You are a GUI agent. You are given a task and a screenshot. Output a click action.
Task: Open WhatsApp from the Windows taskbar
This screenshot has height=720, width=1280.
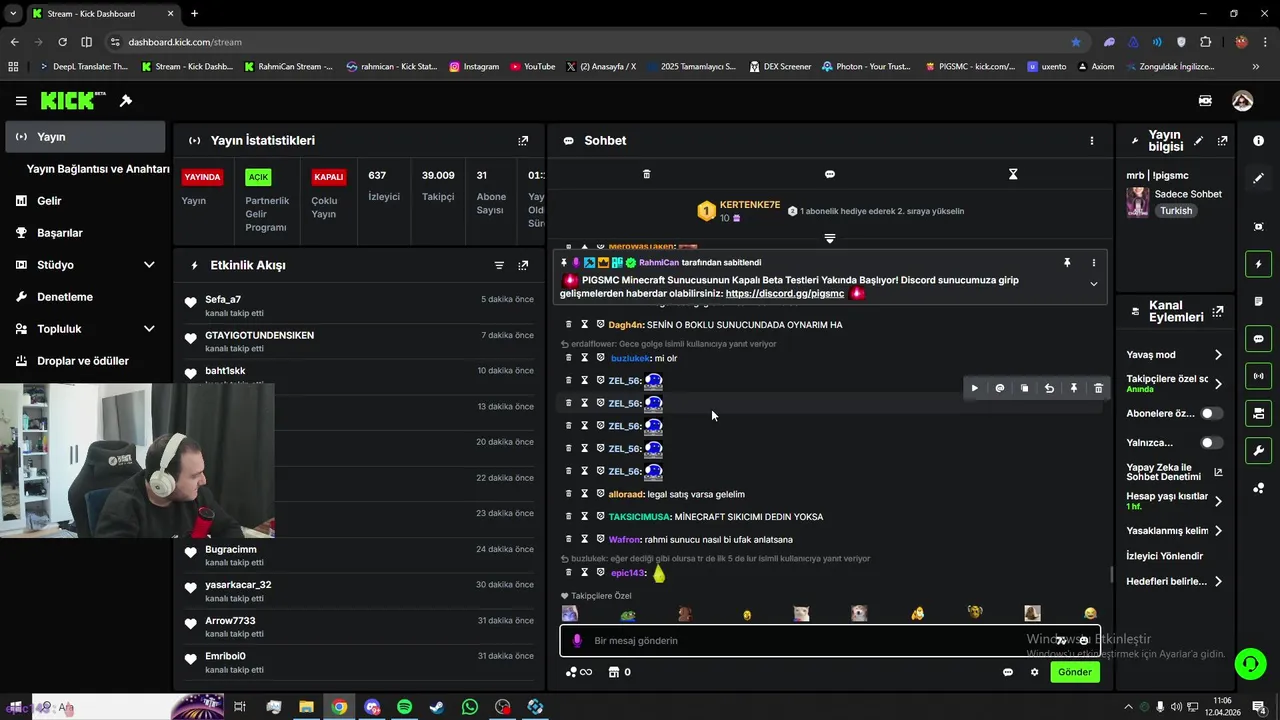click(x=470, y=707)
